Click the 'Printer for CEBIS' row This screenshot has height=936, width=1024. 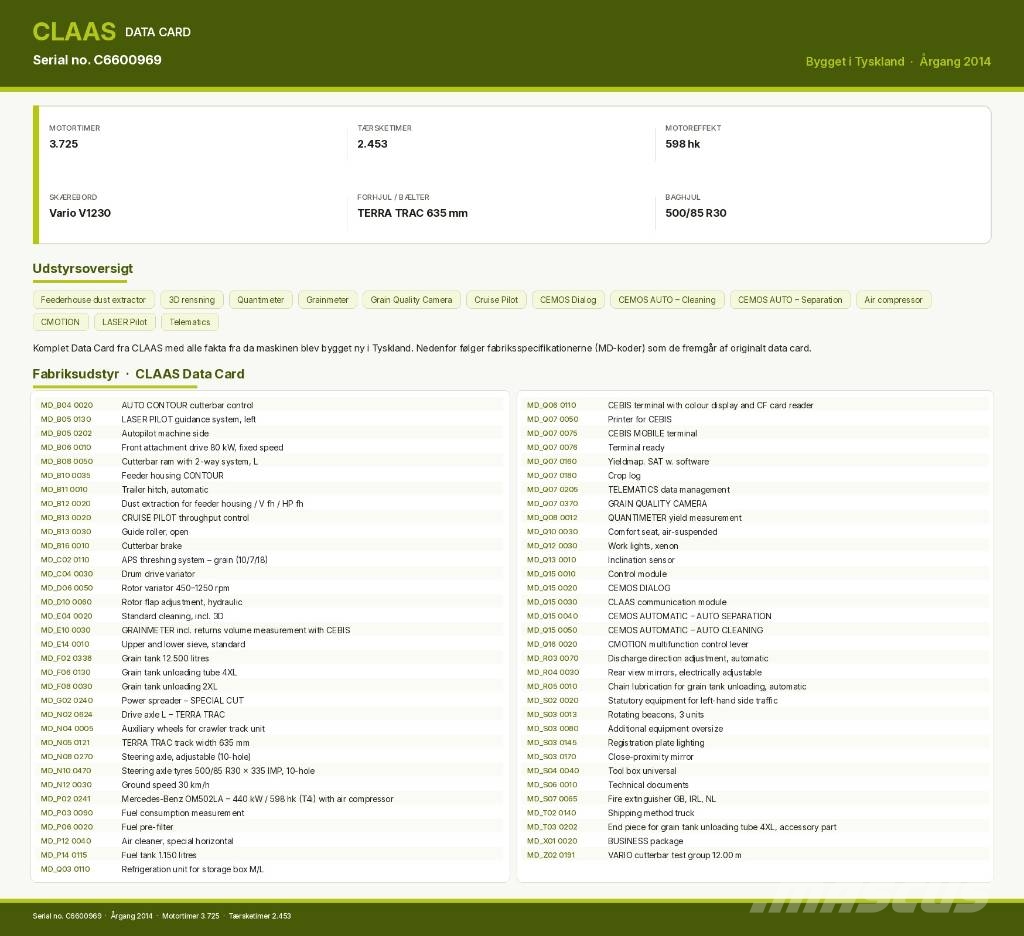(756, 419)
